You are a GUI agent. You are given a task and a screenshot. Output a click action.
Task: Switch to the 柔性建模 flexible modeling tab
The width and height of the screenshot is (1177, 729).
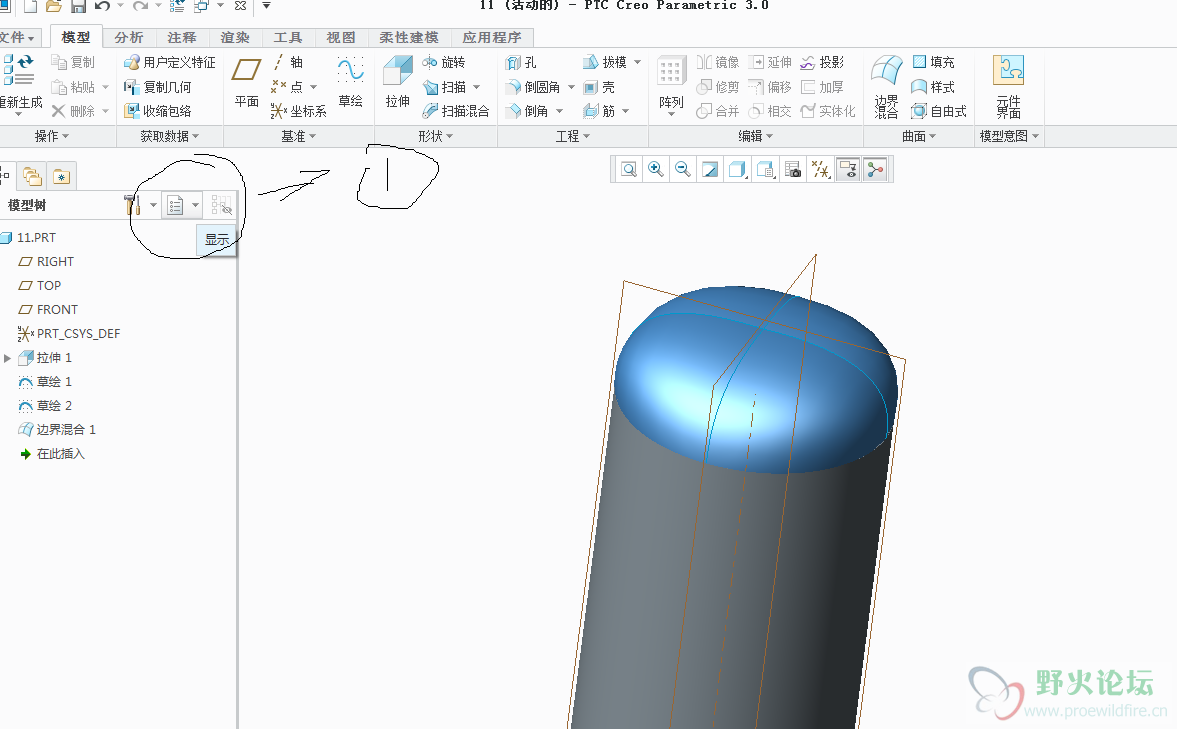408,38
